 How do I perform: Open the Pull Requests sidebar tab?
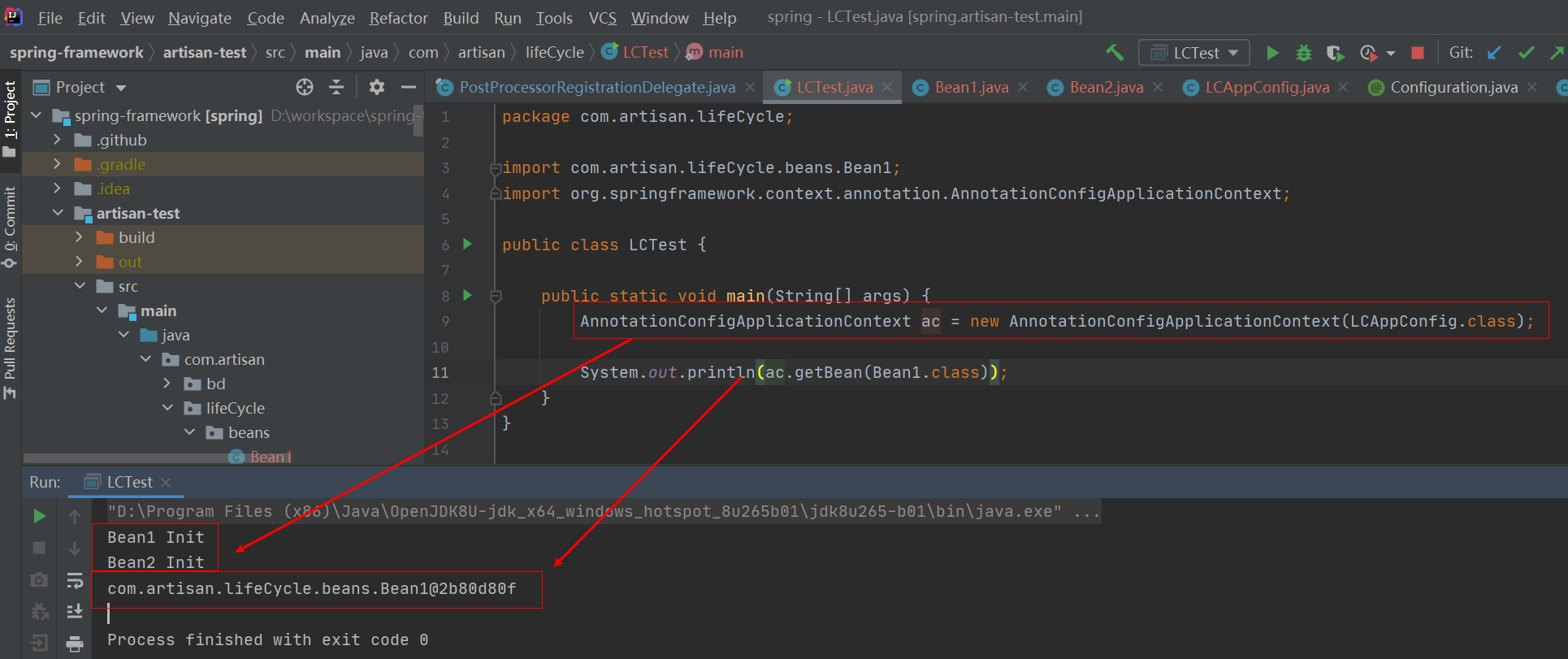(10, 348)
